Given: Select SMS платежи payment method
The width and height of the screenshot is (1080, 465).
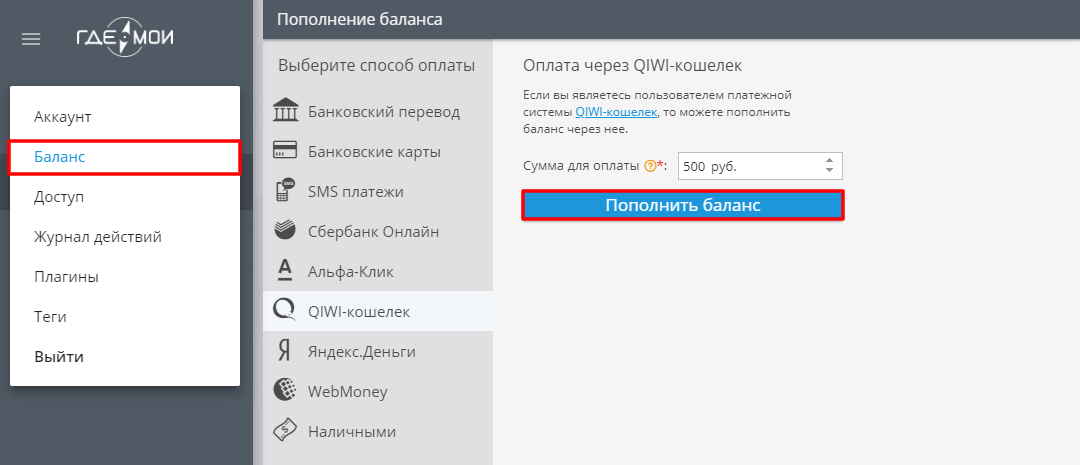Looking at the screenshot, I should click(378, 192).
